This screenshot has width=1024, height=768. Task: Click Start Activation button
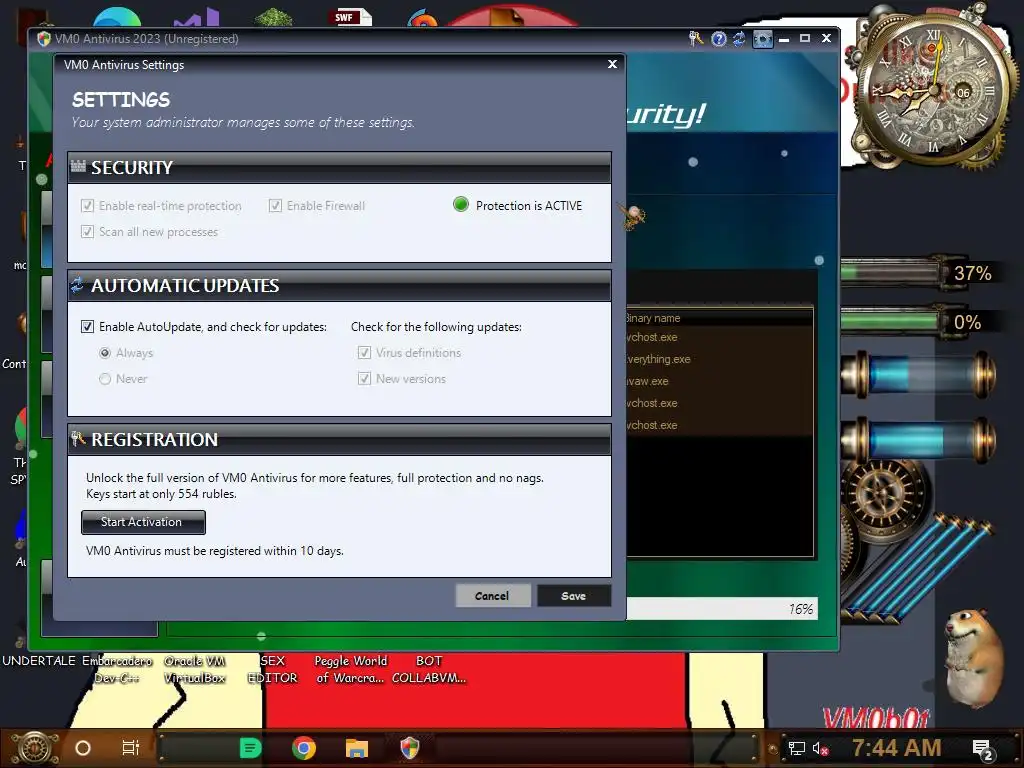coord(143,522)
